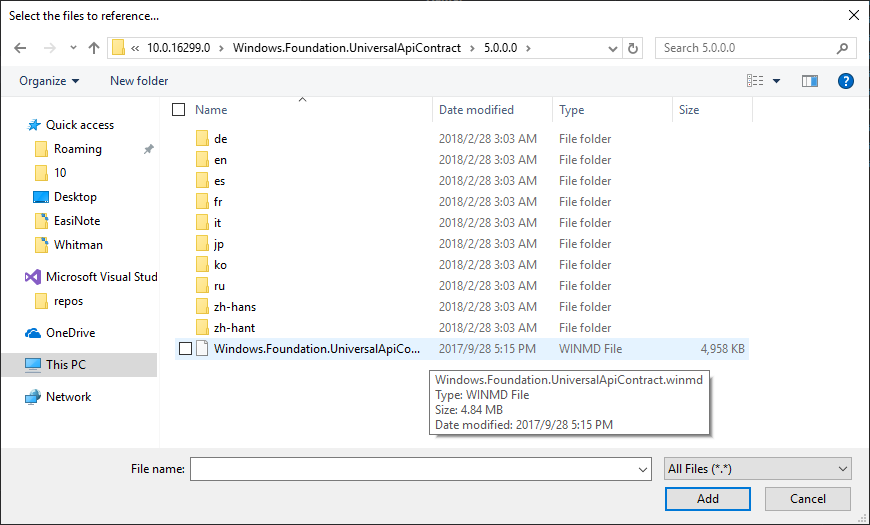
Task: Focus the File name input field
Action: (x=421, y=469)
